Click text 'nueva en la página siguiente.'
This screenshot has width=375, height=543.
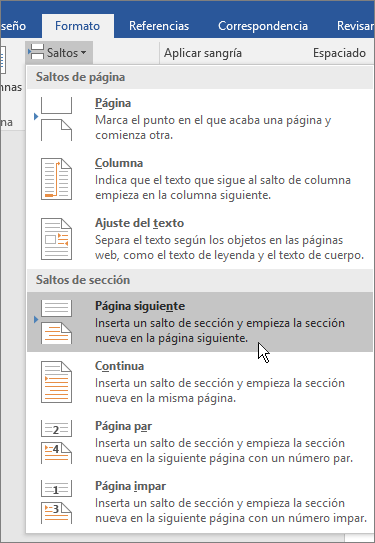pos(172,338)
